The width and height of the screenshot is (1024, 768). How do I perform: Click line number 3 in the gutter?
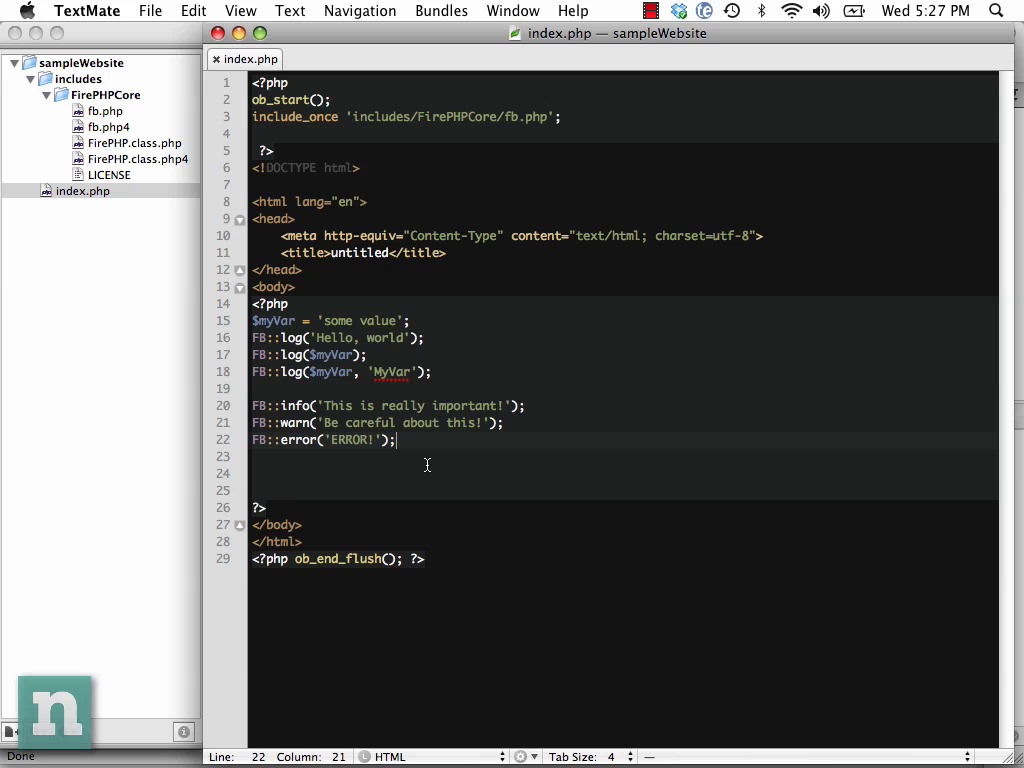(x=227, y=117)
